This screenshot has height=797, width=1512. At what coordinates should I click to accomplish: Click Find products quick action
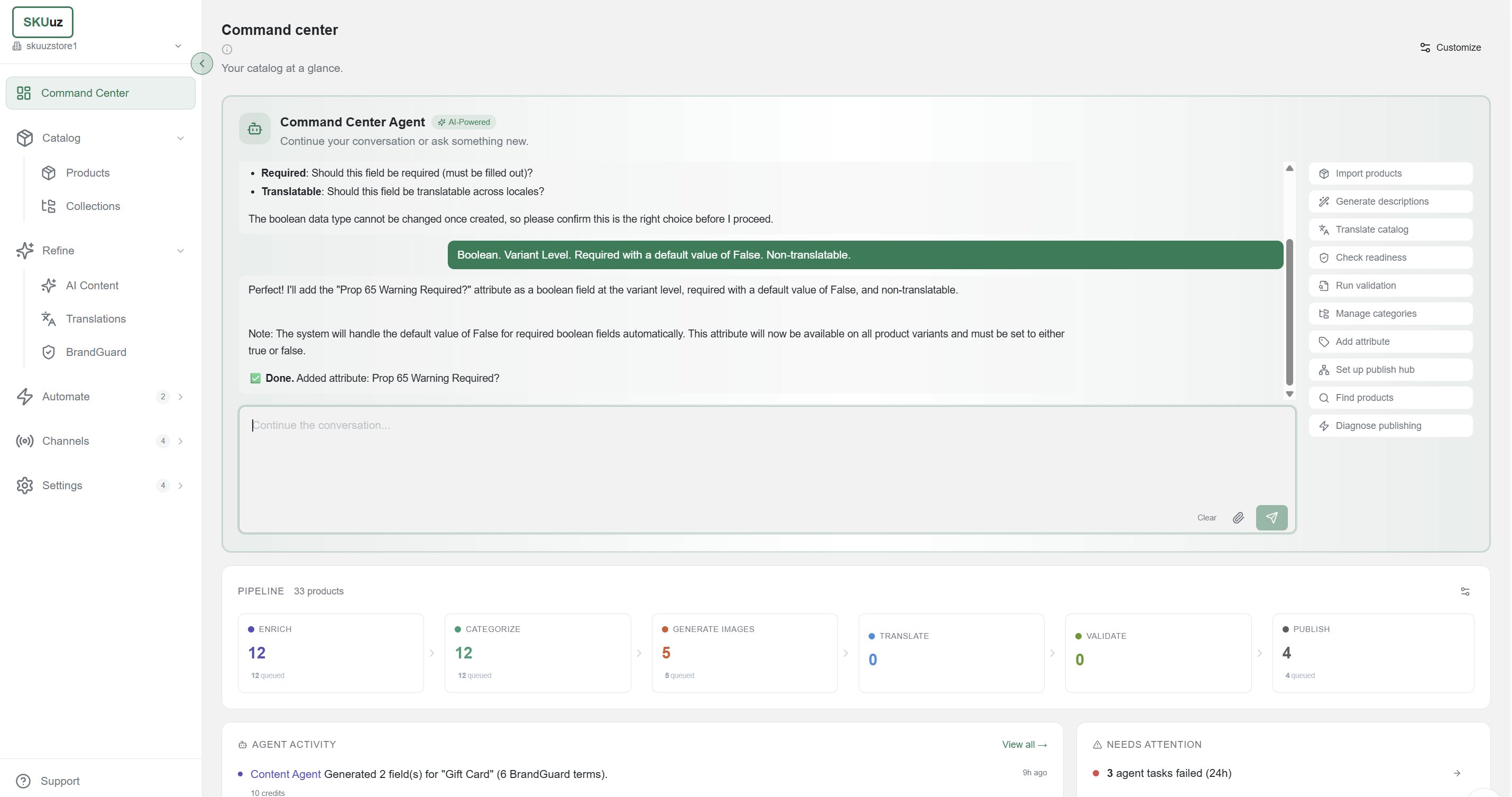[x=1390, y=398]
